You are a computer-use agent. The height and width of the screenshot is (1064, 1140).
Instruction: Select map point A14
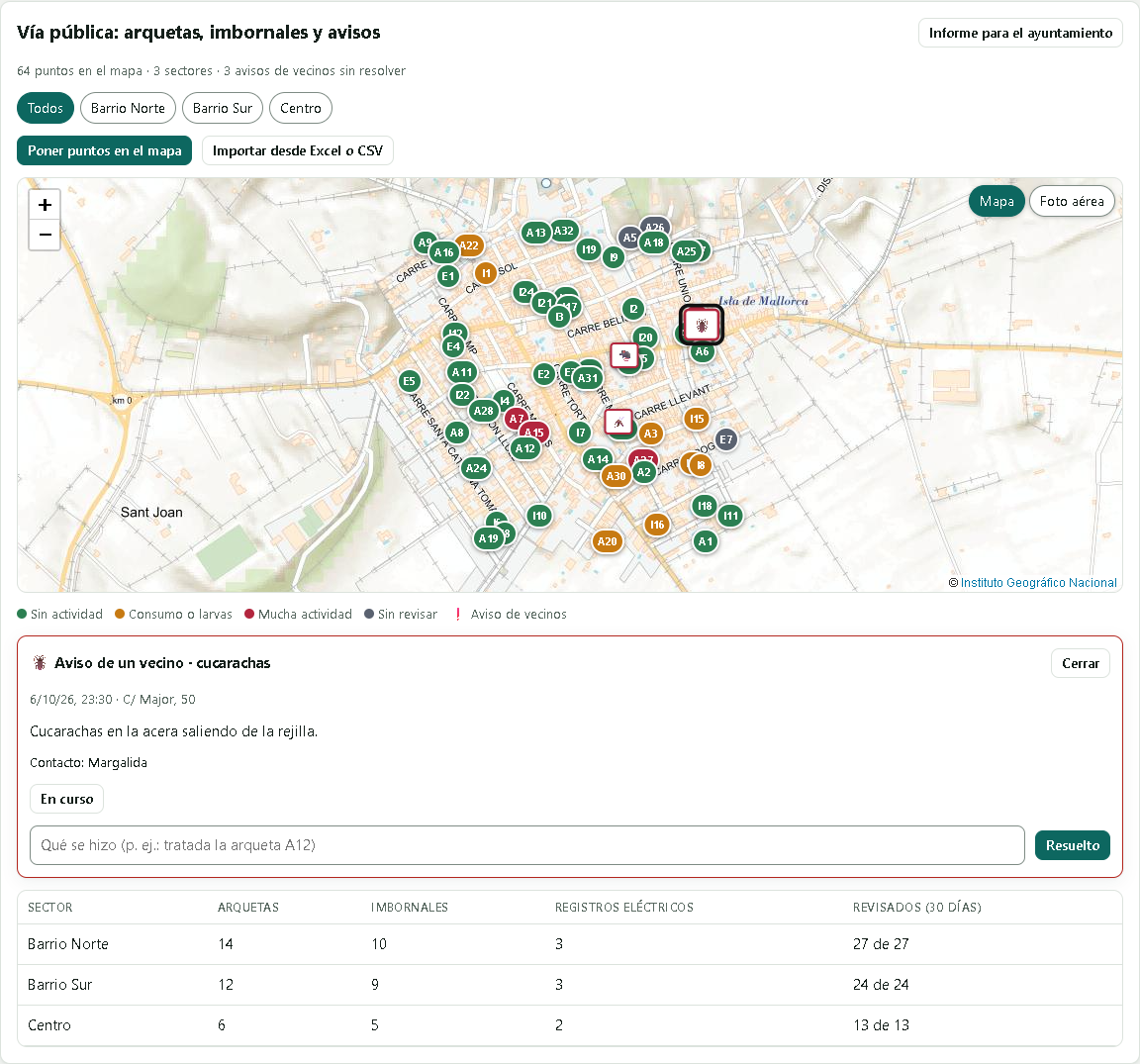(598, 459)
